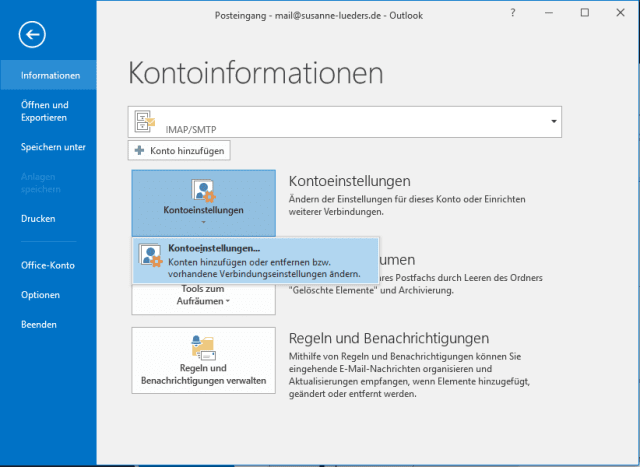Click the Kontoeinstellungen tile person-gear icon
640x467 pixels.
(203, 191)
